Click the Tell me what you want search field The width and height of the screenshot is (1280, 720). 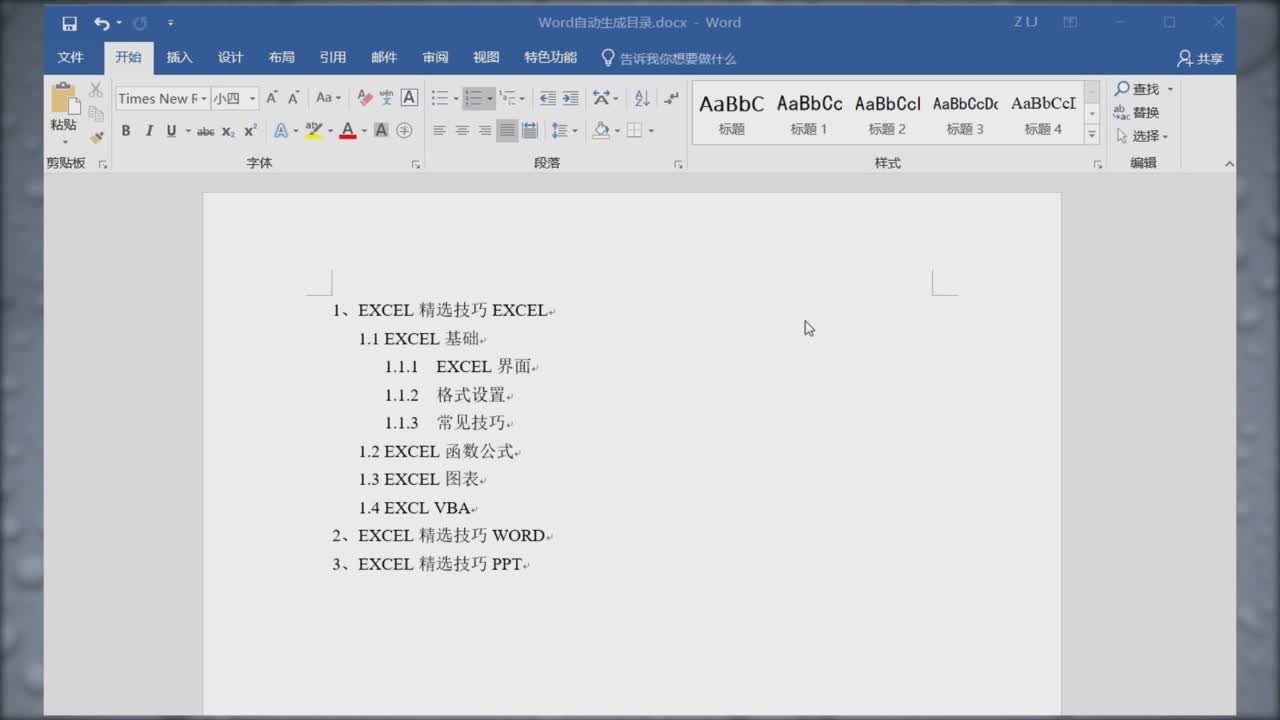click(x=678, y=59)
